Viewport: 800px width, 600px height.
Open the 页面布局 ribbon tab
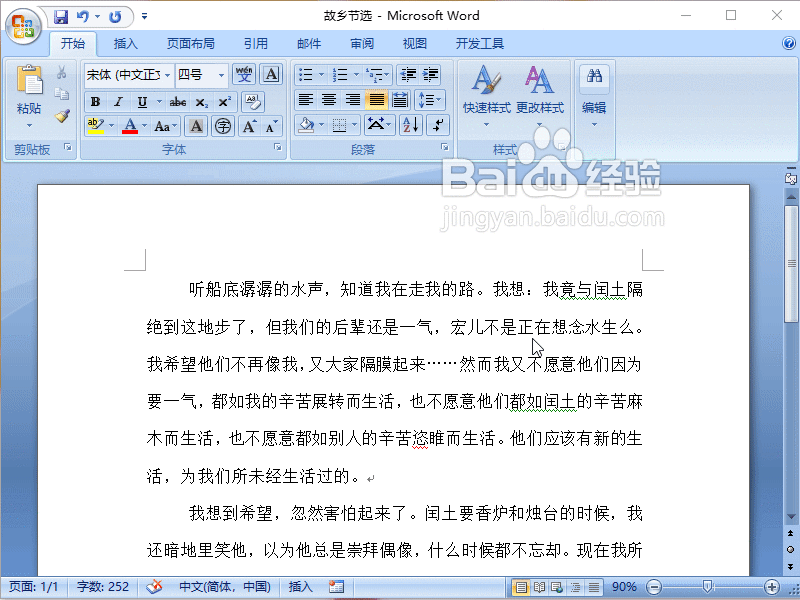(x=191, y=43)
